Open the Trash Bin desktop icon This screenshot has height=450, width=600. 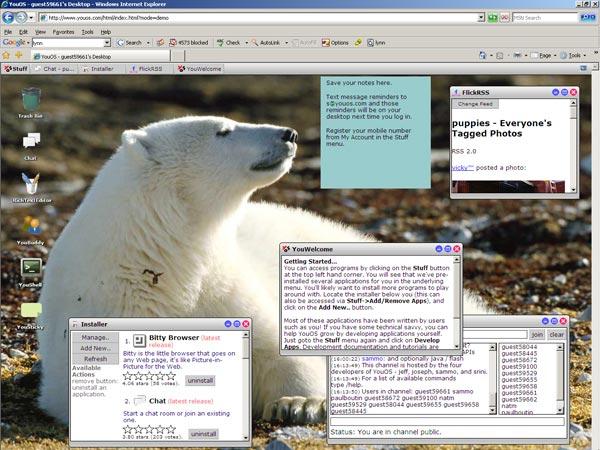[x=31, y=101]
